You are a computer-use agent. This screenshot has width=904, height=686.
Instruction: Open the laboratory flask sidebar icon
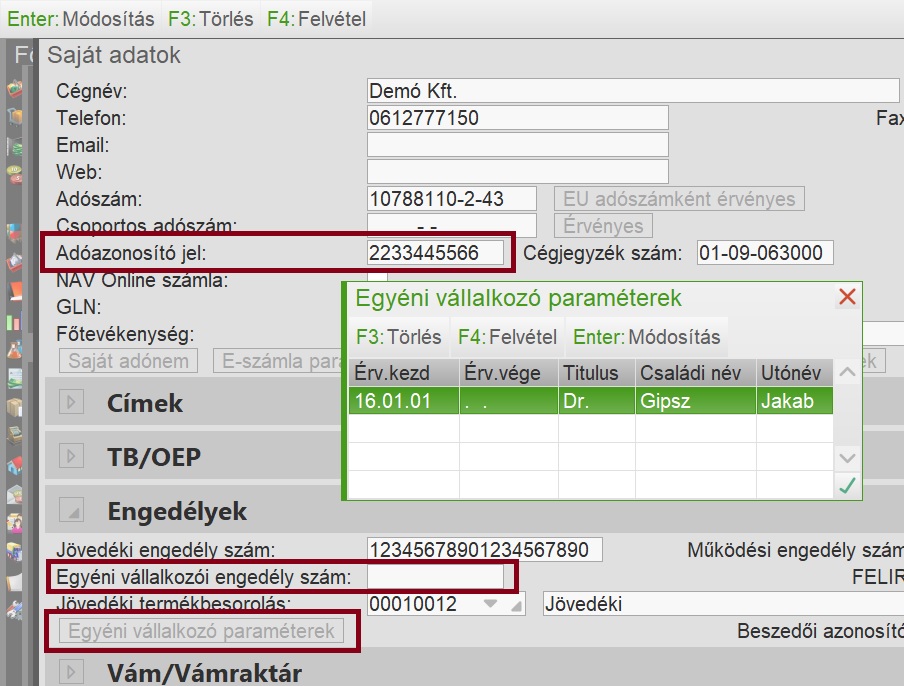[14, 349]
